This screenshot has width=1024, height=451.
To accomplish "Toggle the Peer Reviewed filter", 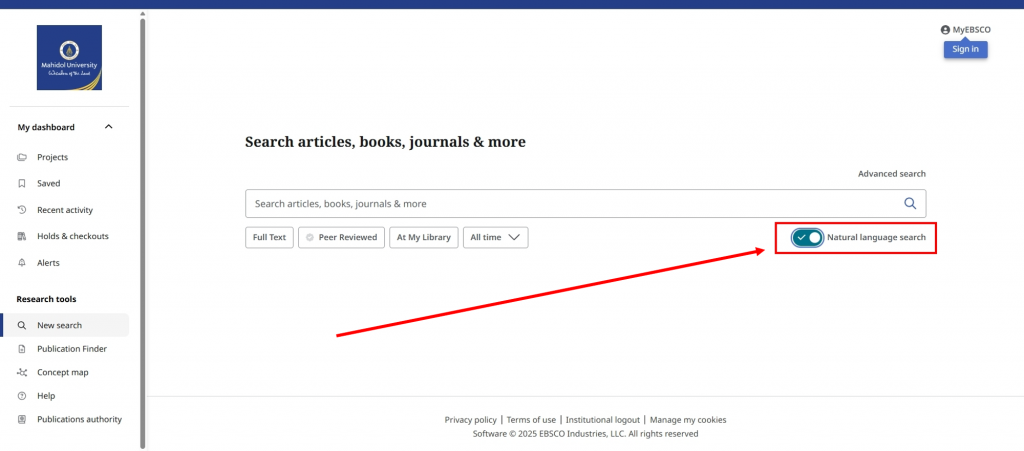I will point(342,238).
